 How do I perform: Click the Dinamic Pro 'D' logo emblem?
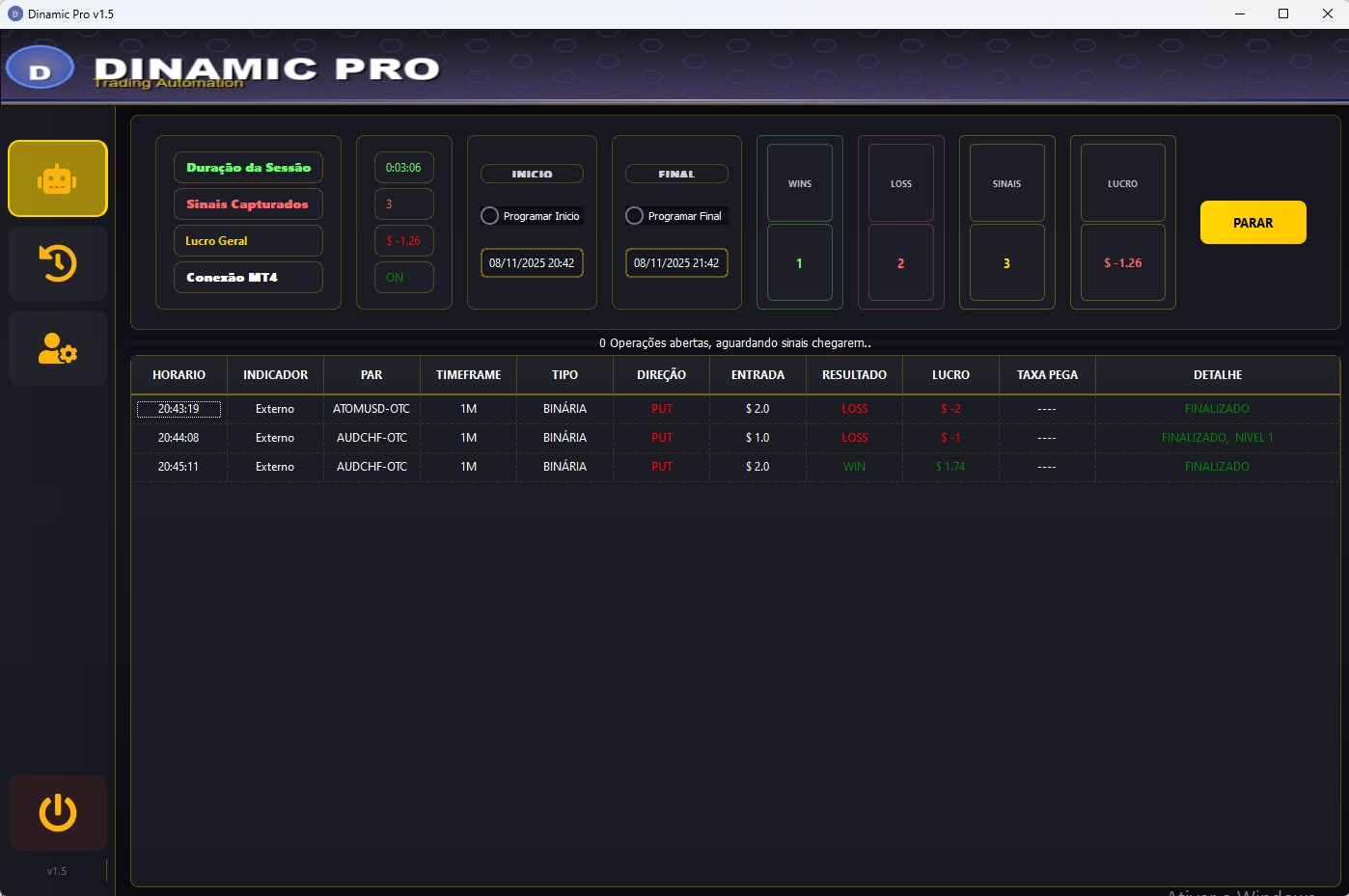40,68
